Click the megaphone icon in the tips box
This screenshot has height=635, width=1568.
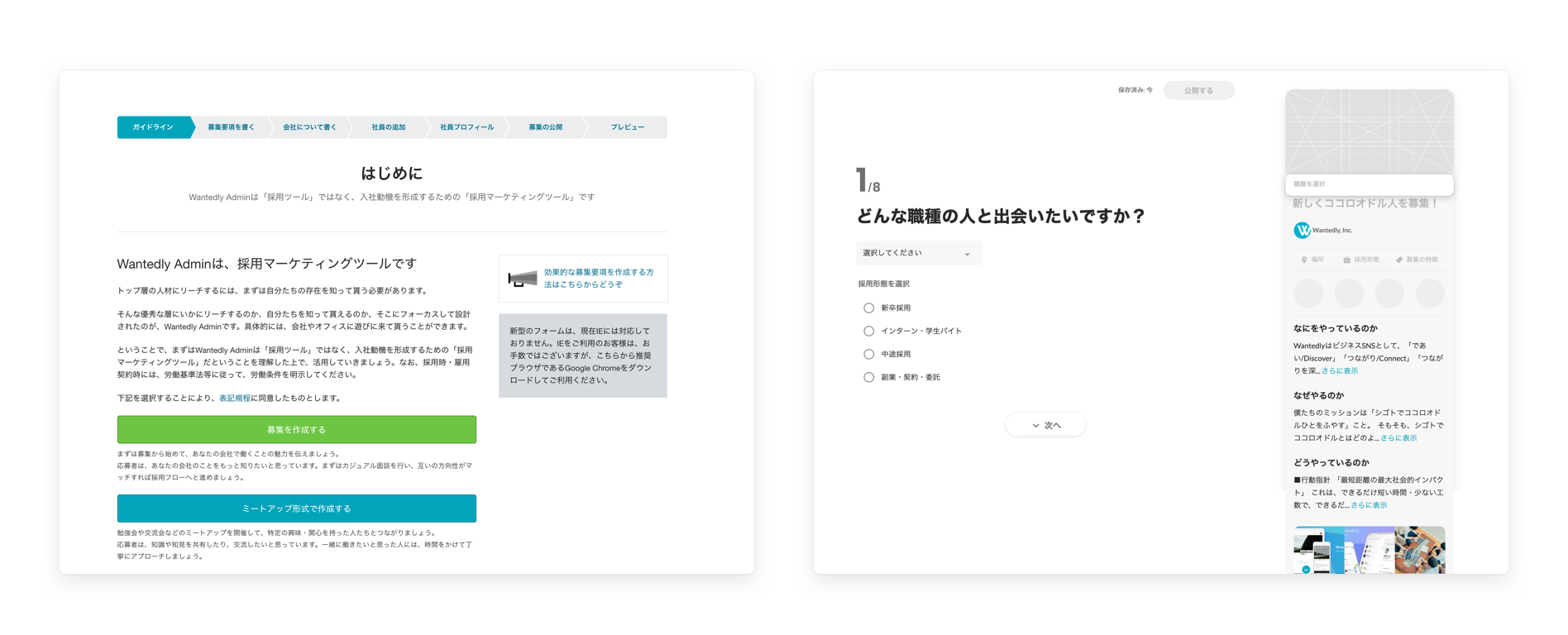(522, 279)
